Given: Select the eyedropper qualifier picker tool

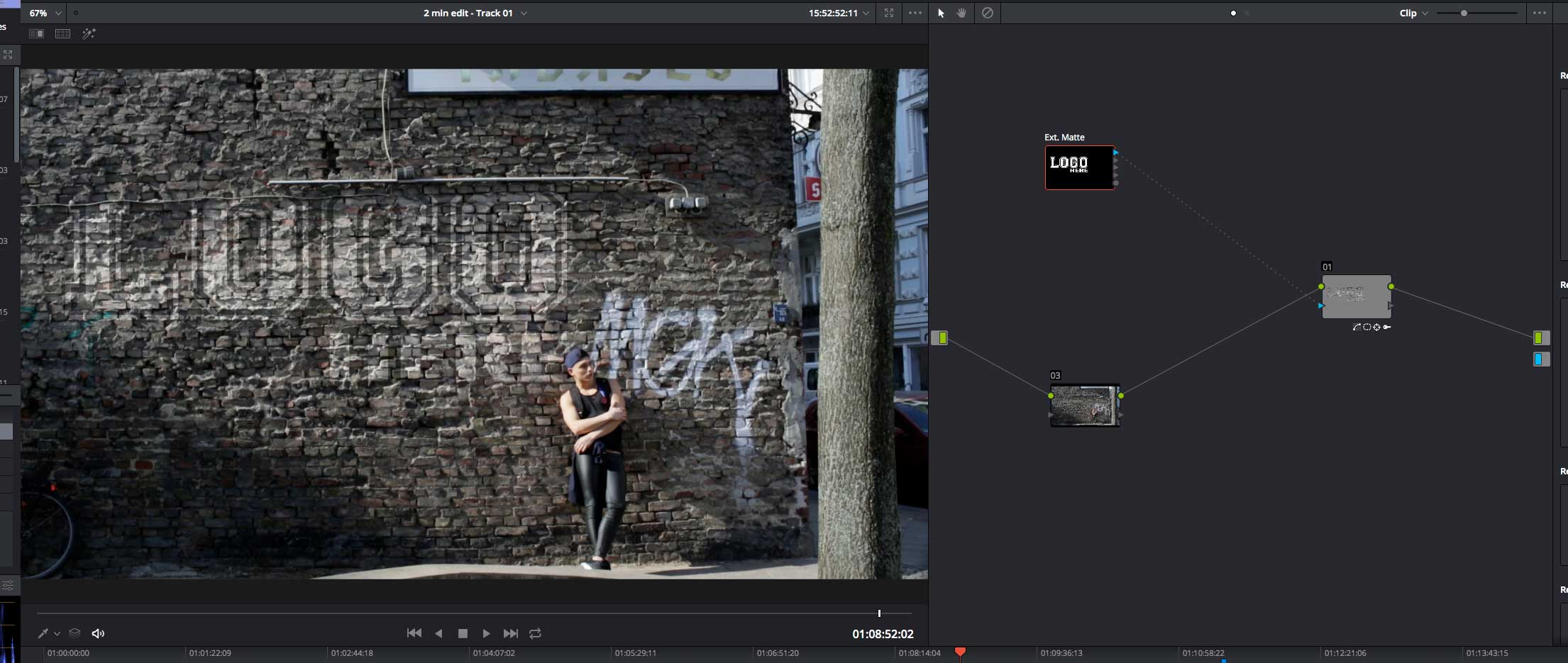Looking at the screenshot, I should click(43, 633).
